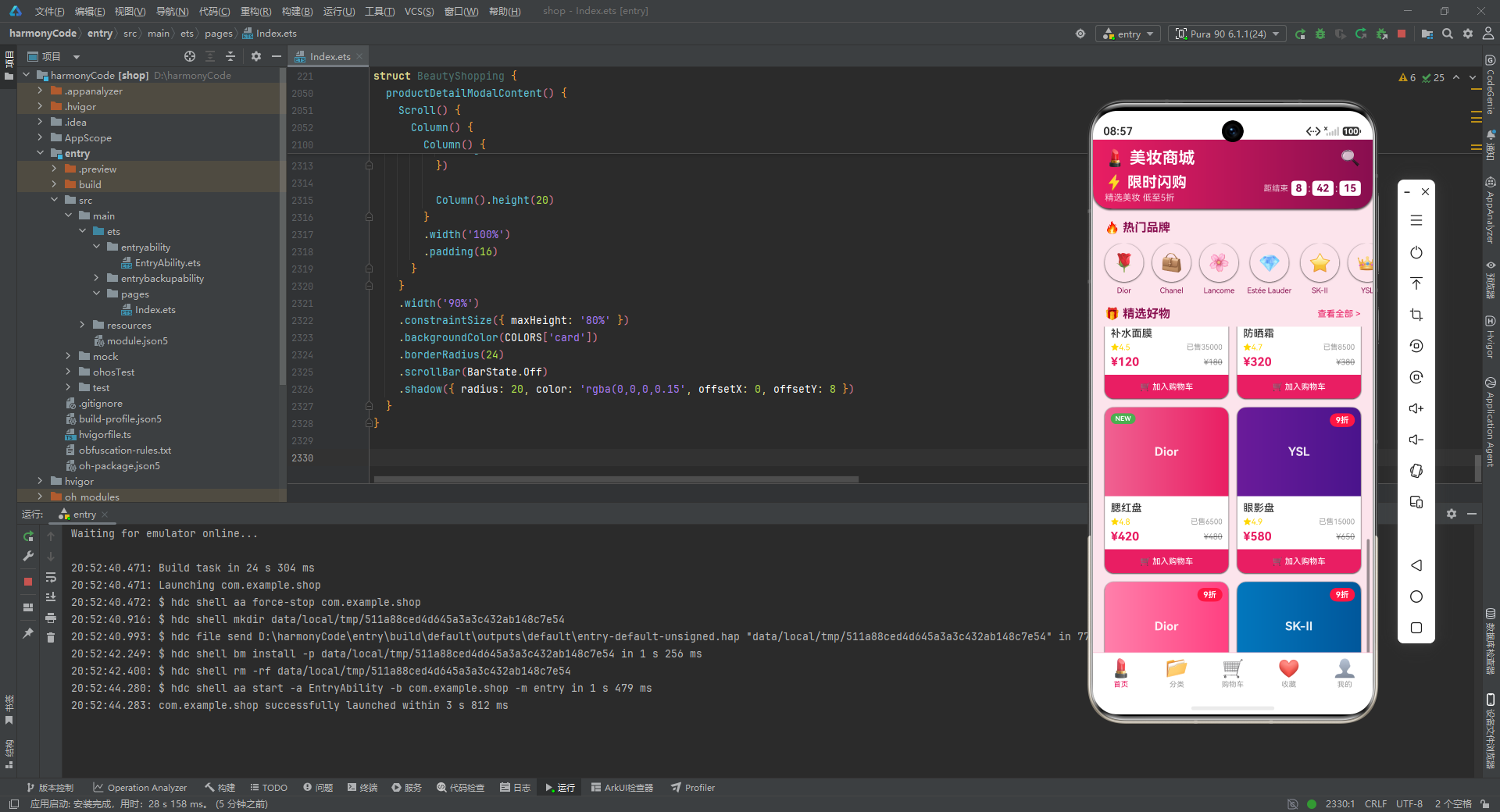Expand the .appanalyzer folder
Screen dimensions: 1500x812
coord(40,91)
